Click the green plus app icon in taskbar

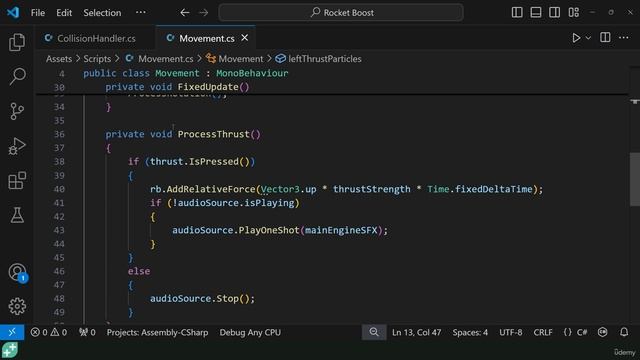tap(9, 350)
